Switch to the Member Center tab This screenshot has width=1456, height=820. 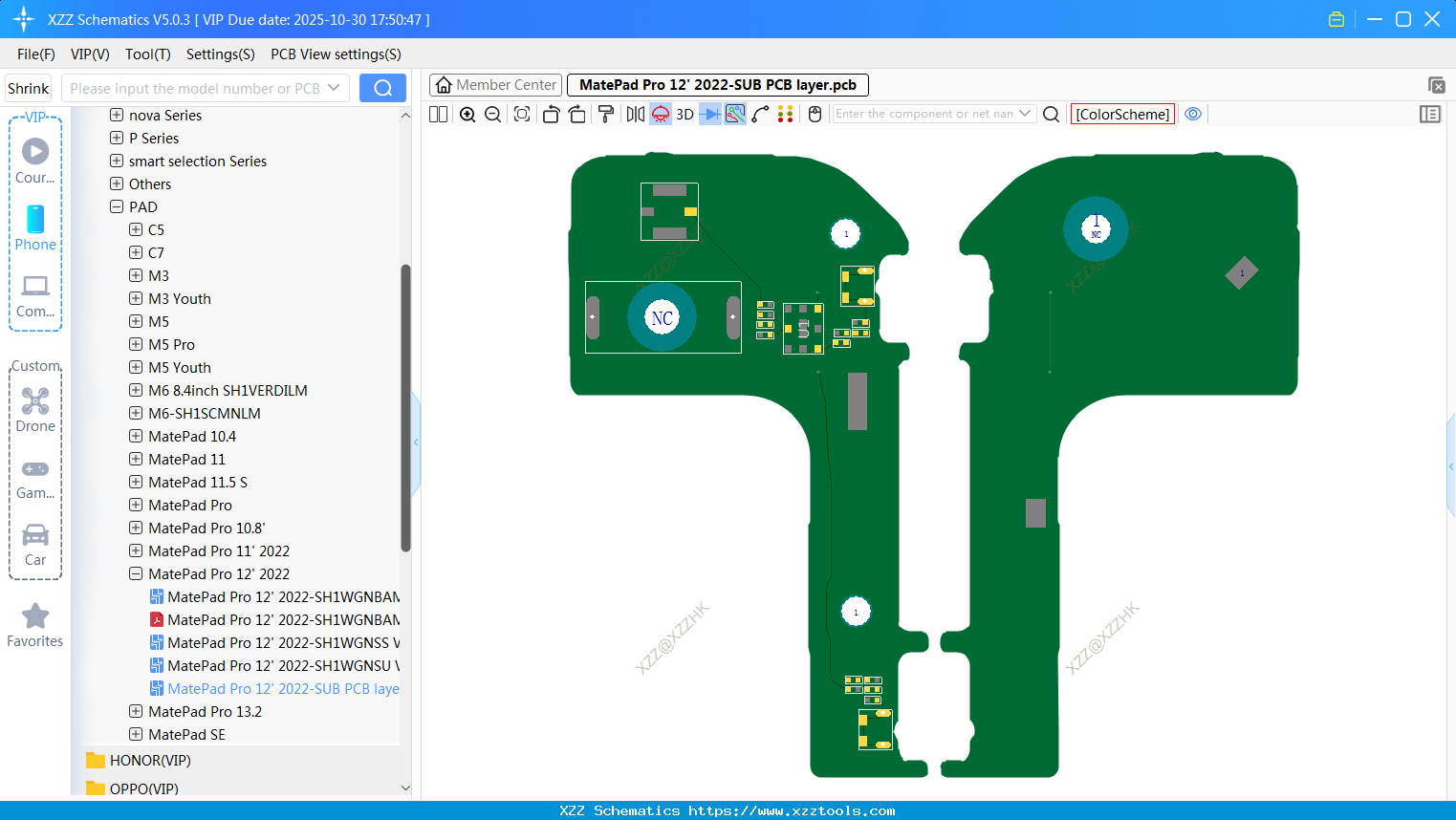pos(496,85)
